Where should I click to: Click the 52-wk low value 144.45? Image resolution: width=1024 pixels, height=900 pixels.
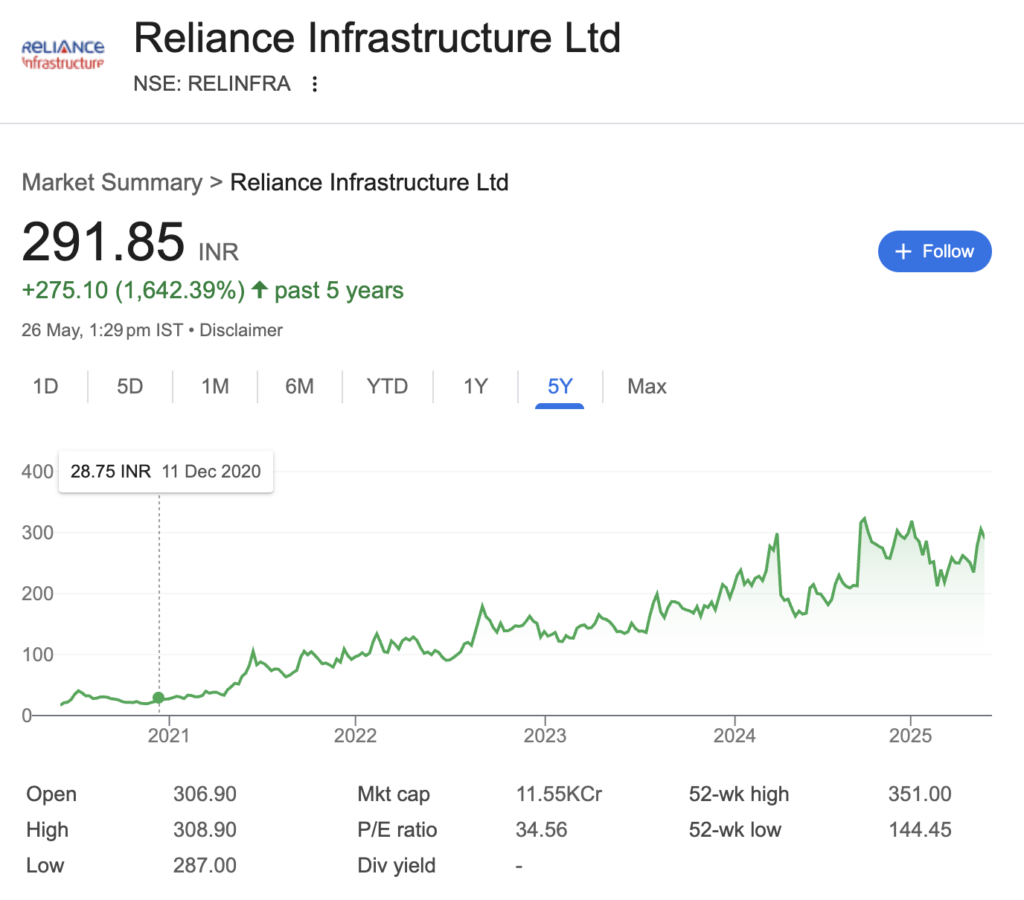(920, 830)
